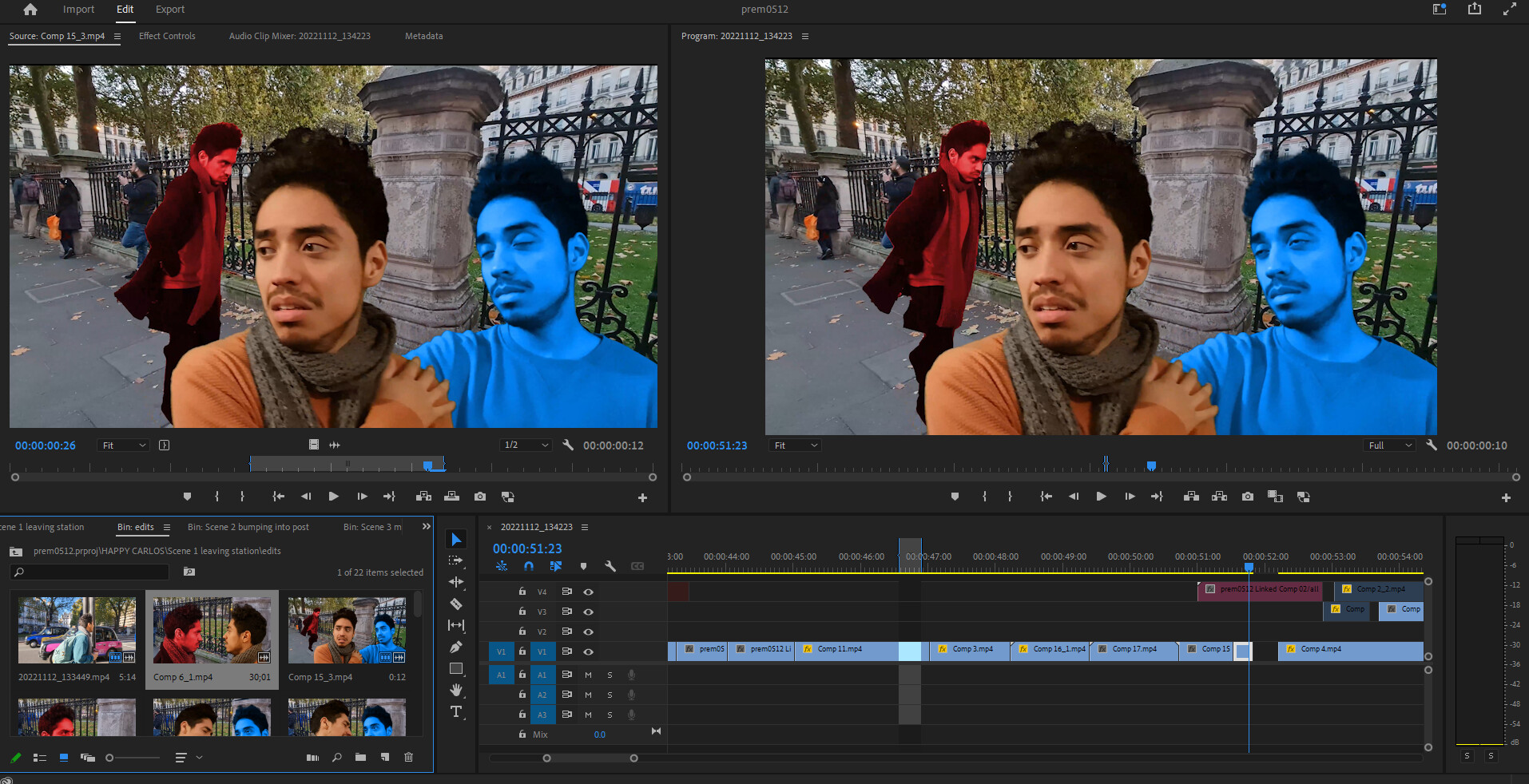Open the timeline wrench display settings
1529x784 pixels.
610,566
